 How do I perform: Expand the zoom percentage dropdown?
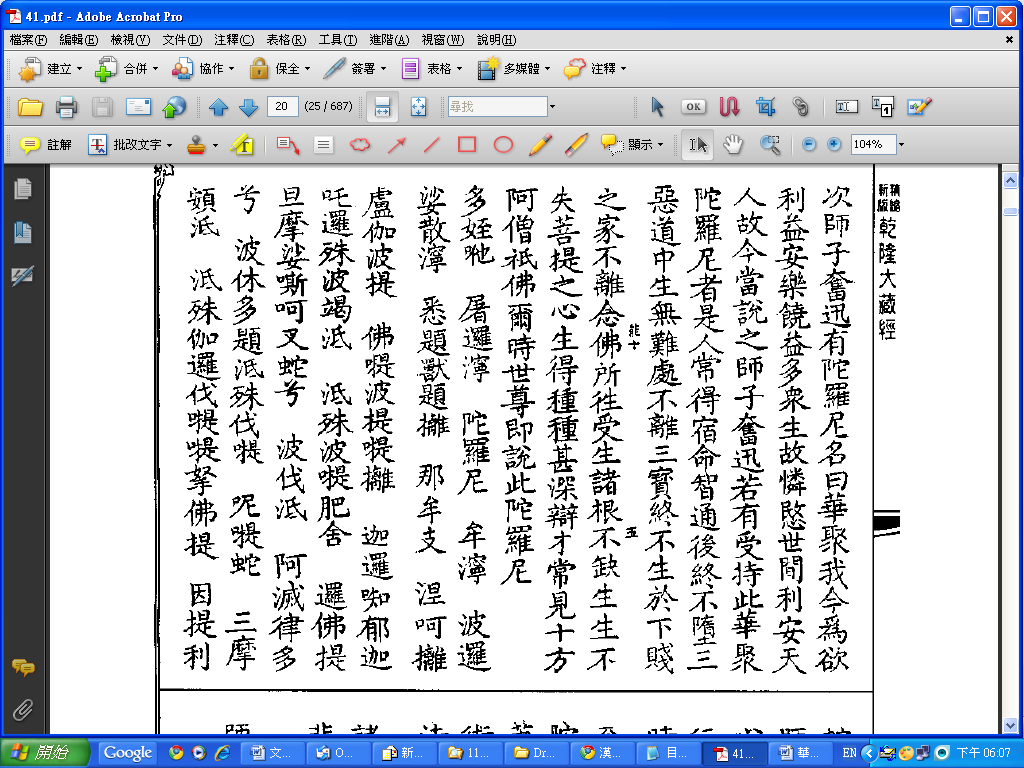[901, 145]
